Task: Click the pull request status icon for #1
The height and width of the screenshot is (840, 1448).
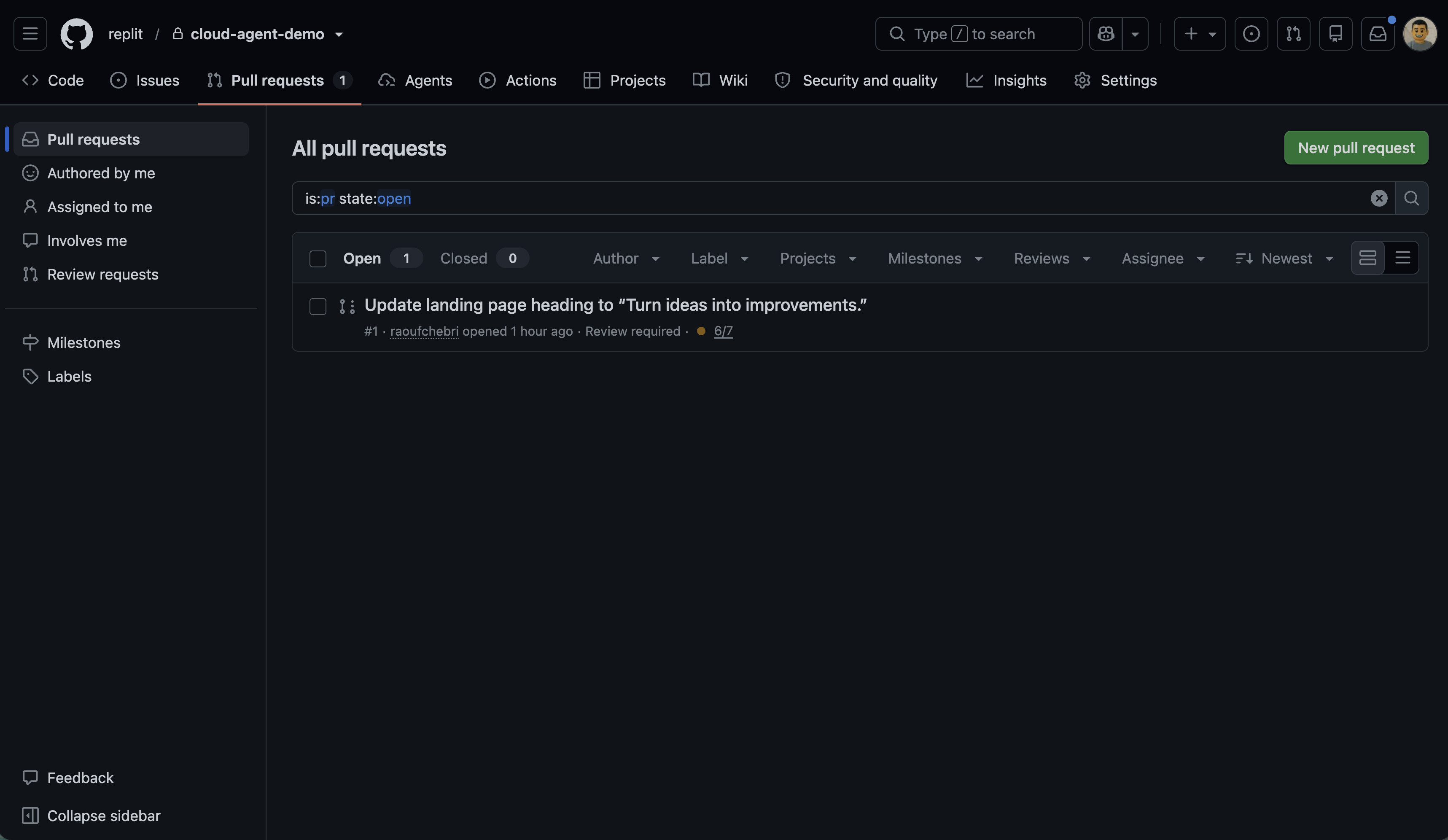Action: coord(347,307)
